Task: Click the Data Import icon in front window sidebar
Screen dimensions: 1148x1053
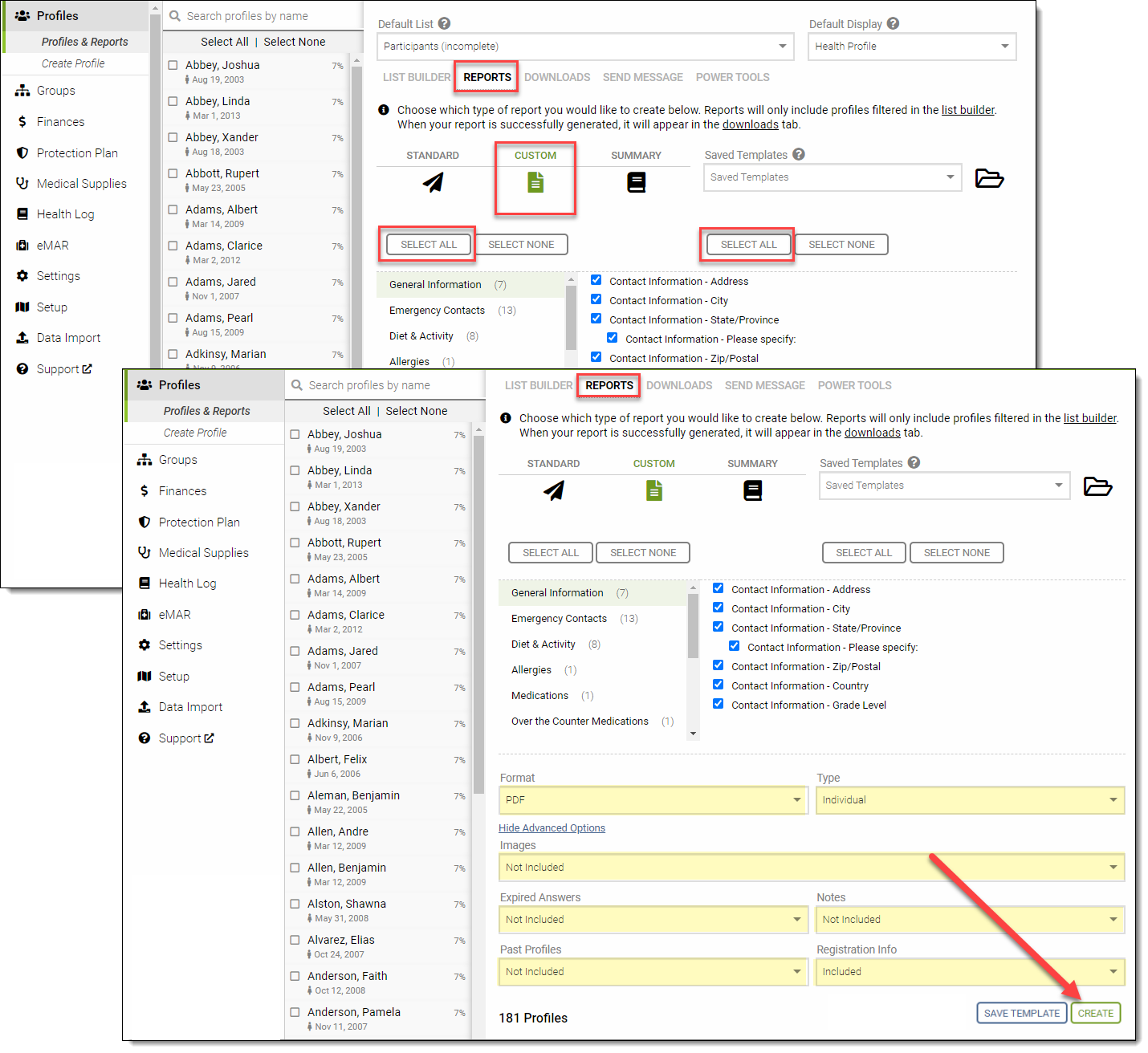Action: 145,707
